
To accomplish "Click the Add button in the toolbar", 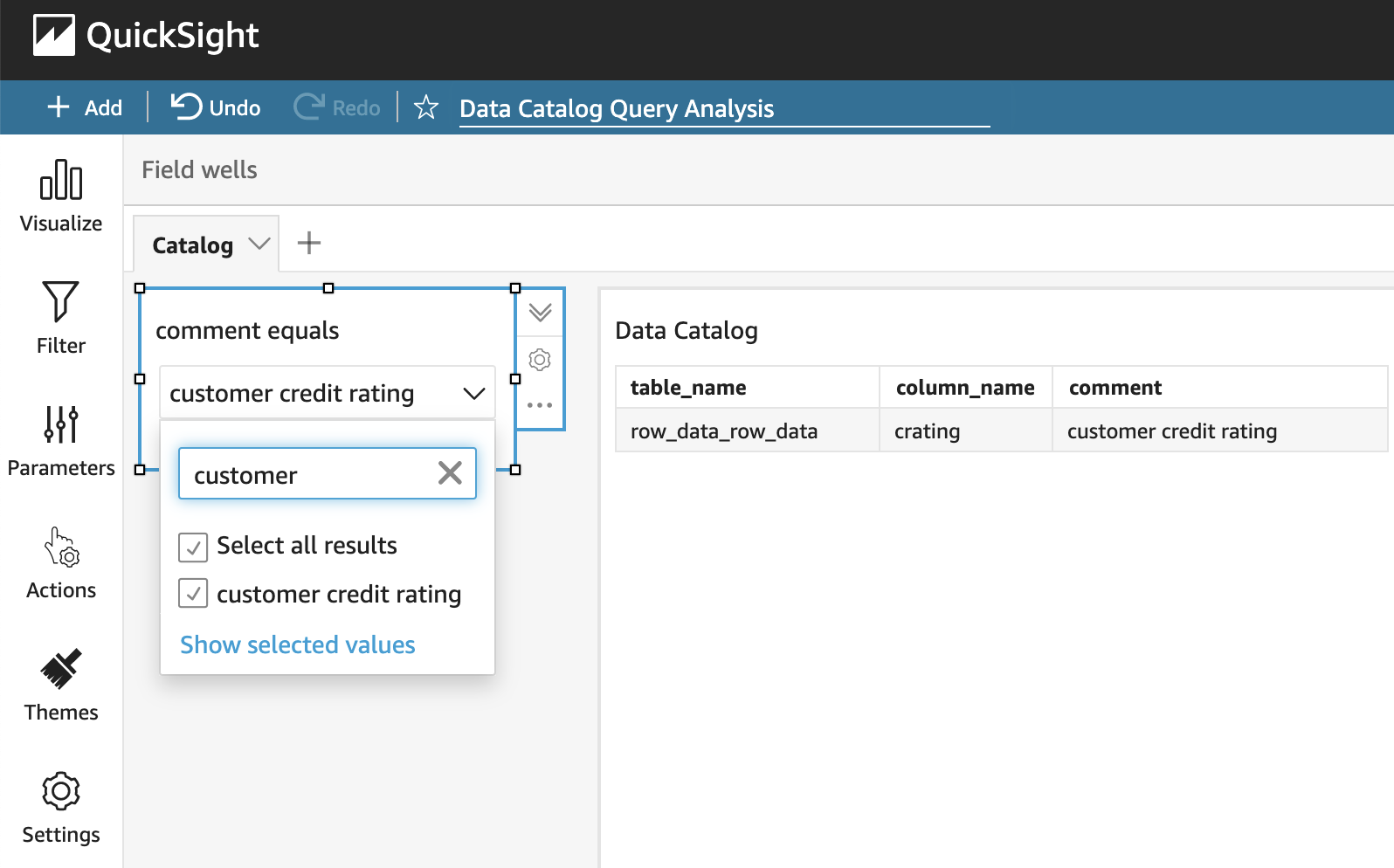I will point(85,107).
